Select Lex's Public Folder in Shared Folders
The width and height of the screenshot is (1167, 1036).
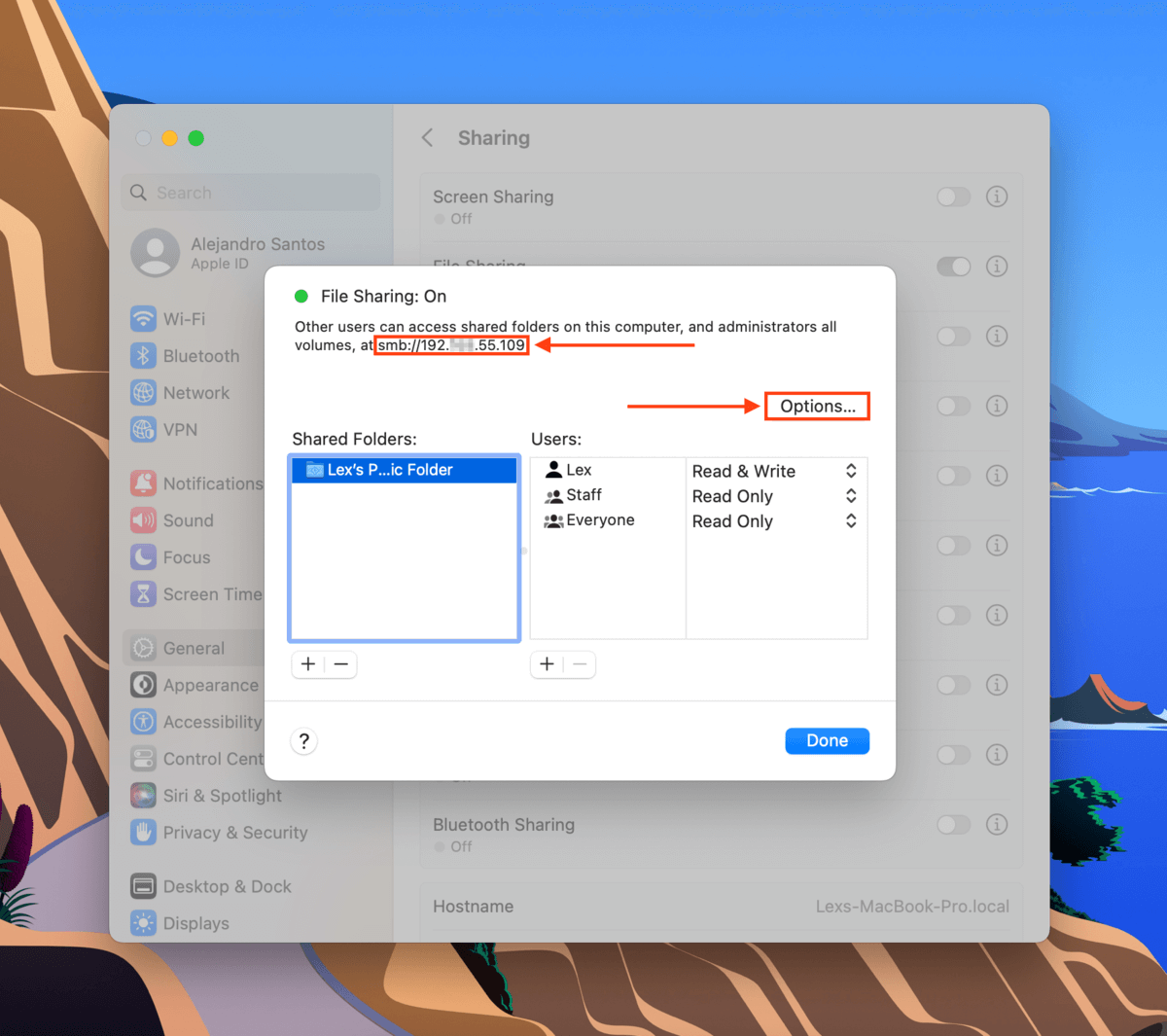tap(405, 470)
